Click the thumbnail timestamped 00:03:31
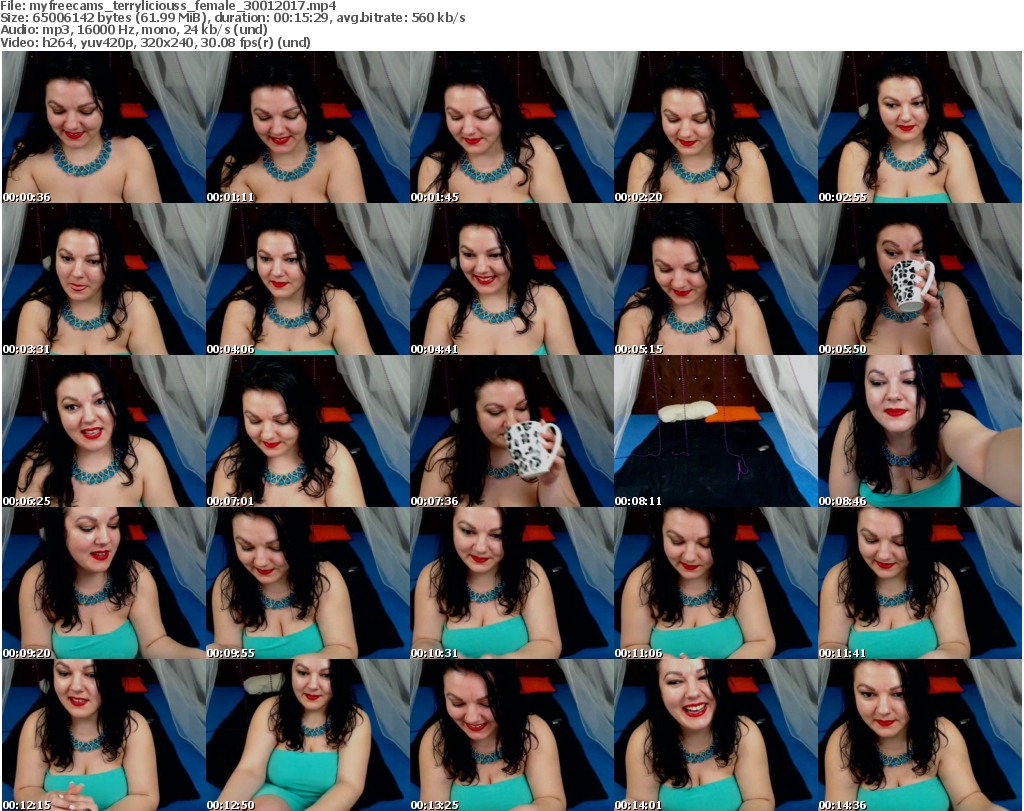 [x=104, y=279]
